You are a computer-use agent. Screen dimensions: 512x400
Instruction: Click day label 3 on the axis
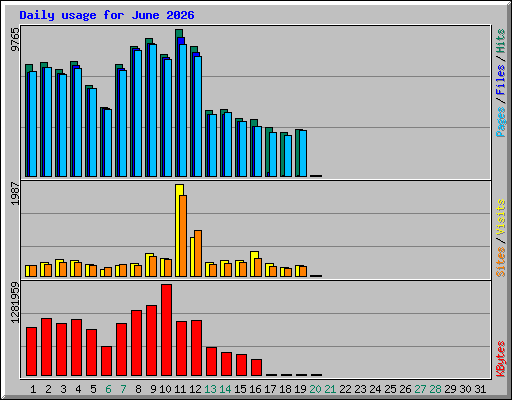tap(63, 389)
